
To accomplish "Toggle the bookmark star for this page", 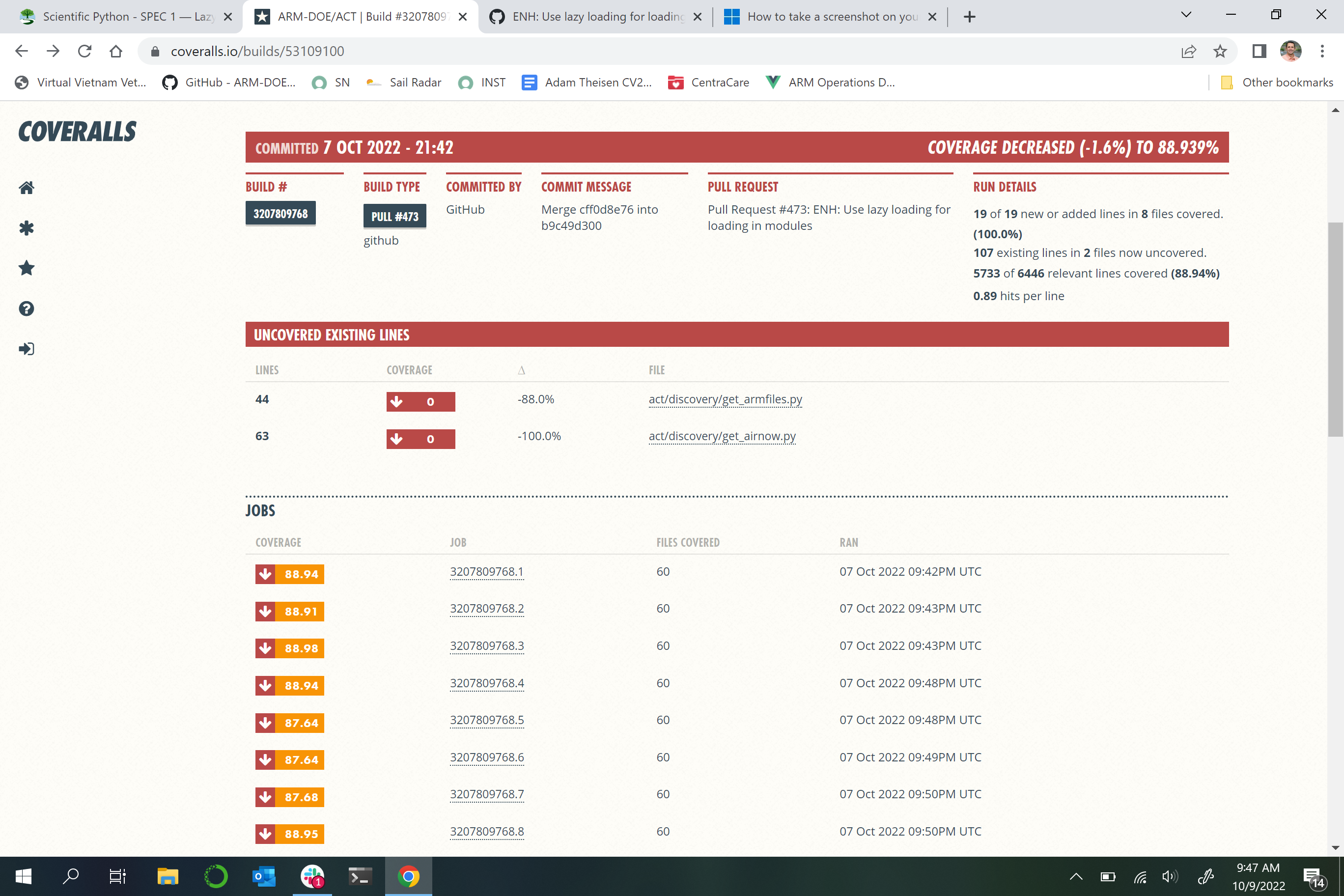I will pos(1220,51).
